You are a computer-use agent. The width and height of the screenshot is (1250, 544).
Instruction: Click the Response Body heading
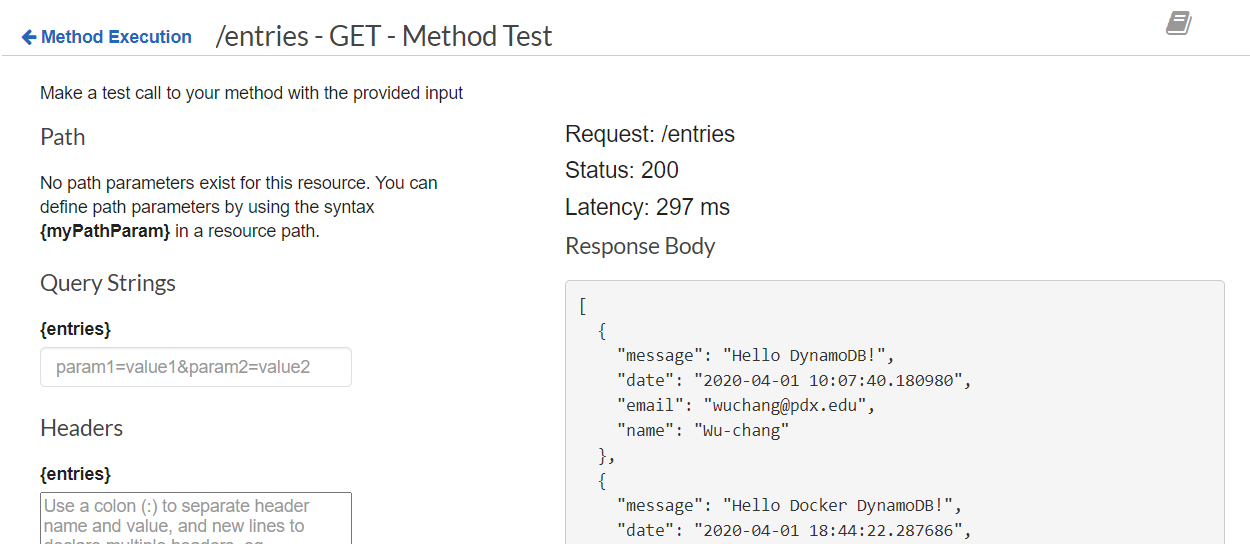click(x=640, y=246)
